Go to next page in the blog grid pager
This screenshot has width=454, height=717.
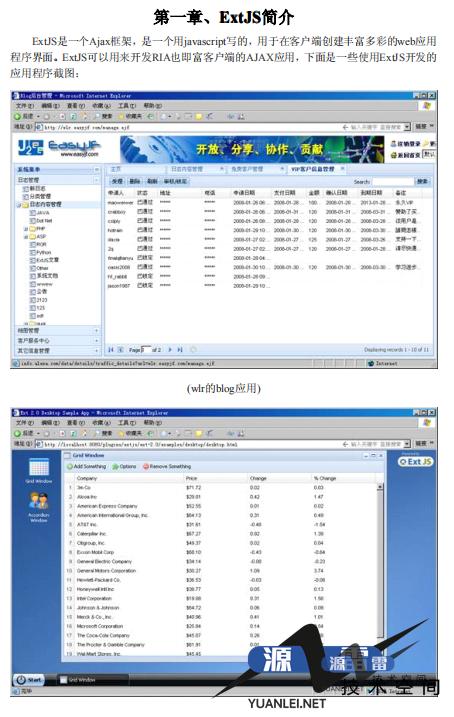pos(170,350)
